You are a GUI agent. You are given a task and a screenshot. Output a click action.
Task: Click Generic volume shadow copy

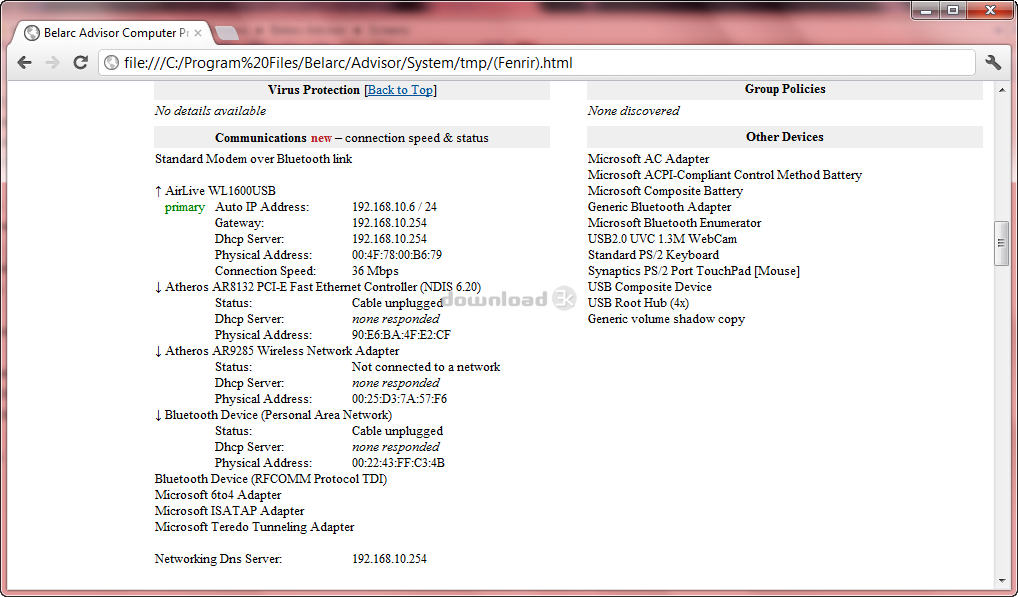click(x=666, y=319)
